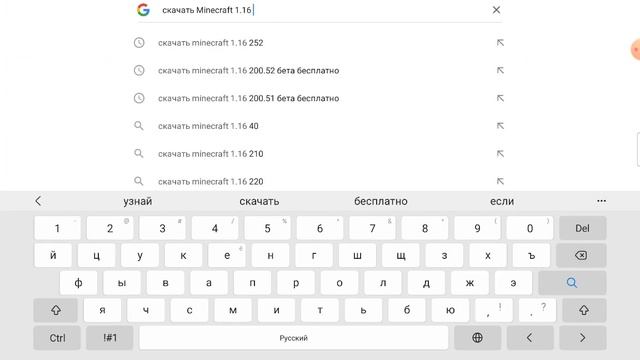Click magnifier icon beside '1.16 210'

[x=139, y=153]
